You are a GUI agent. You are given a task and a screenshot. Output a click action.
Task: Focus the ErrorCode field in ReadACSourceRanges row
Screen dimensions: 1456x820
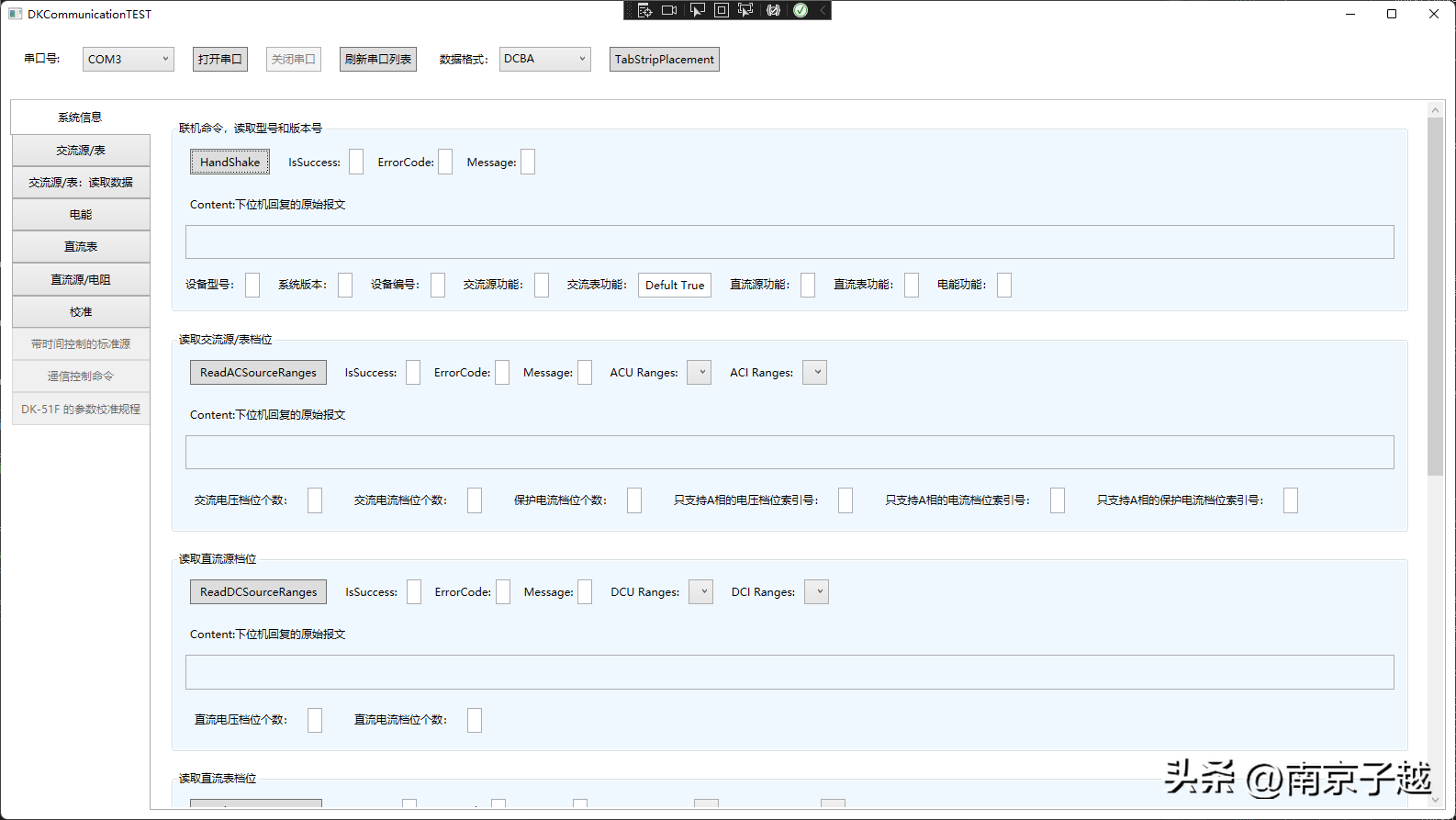pos(502,372)
